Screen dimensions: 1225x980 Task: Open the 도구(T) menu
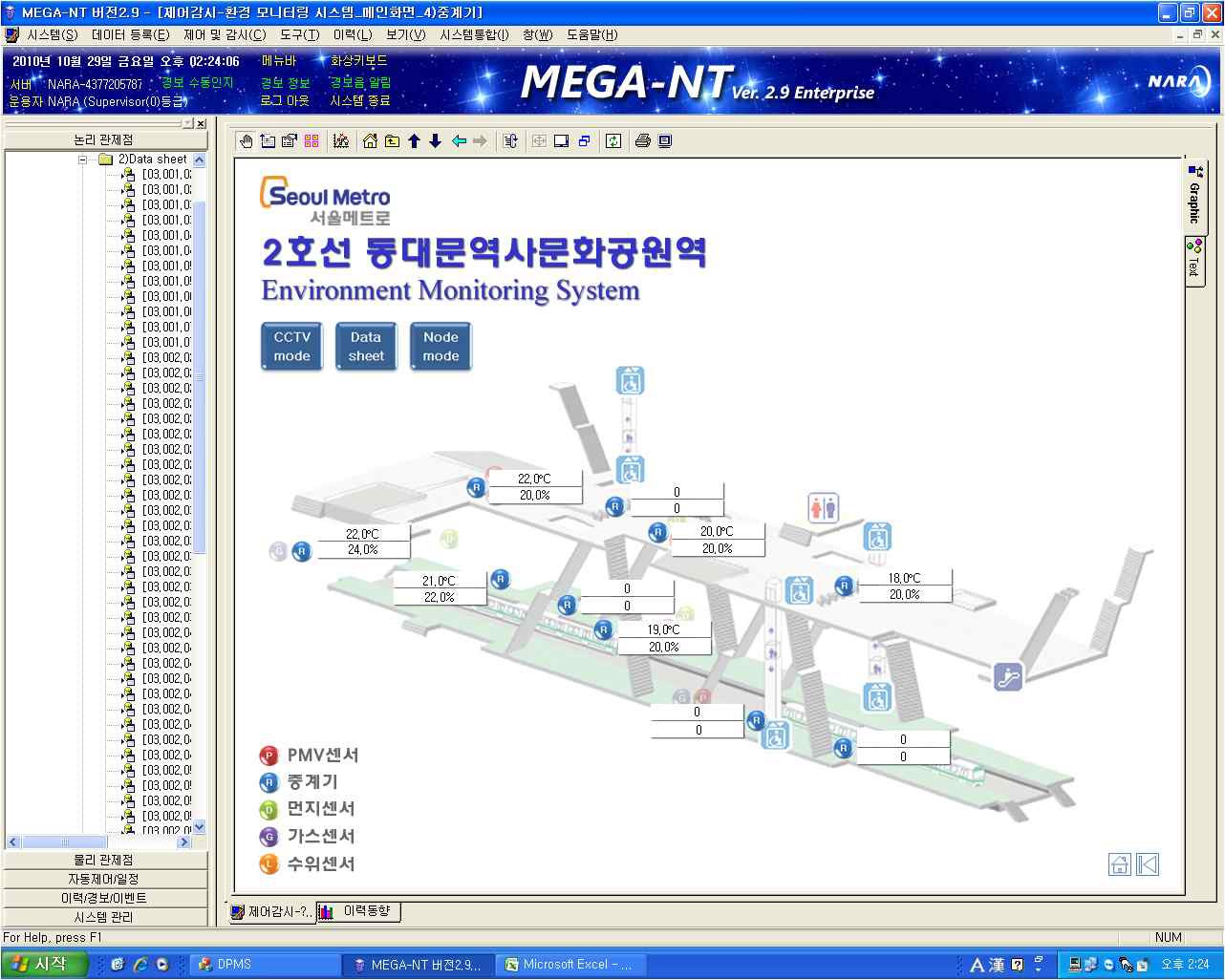[x=300, y=35]
